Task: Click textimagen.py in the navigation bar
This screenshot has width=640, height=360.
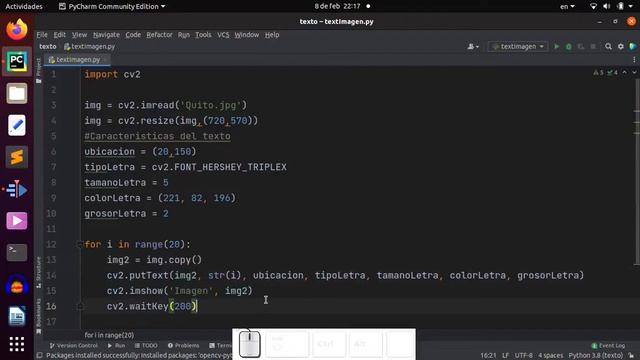Action: [x=89, y=47]
